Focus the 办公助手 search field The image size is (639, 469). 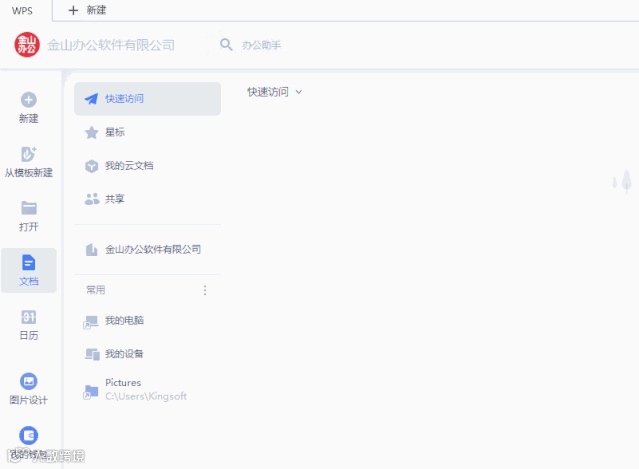(261, 45)
